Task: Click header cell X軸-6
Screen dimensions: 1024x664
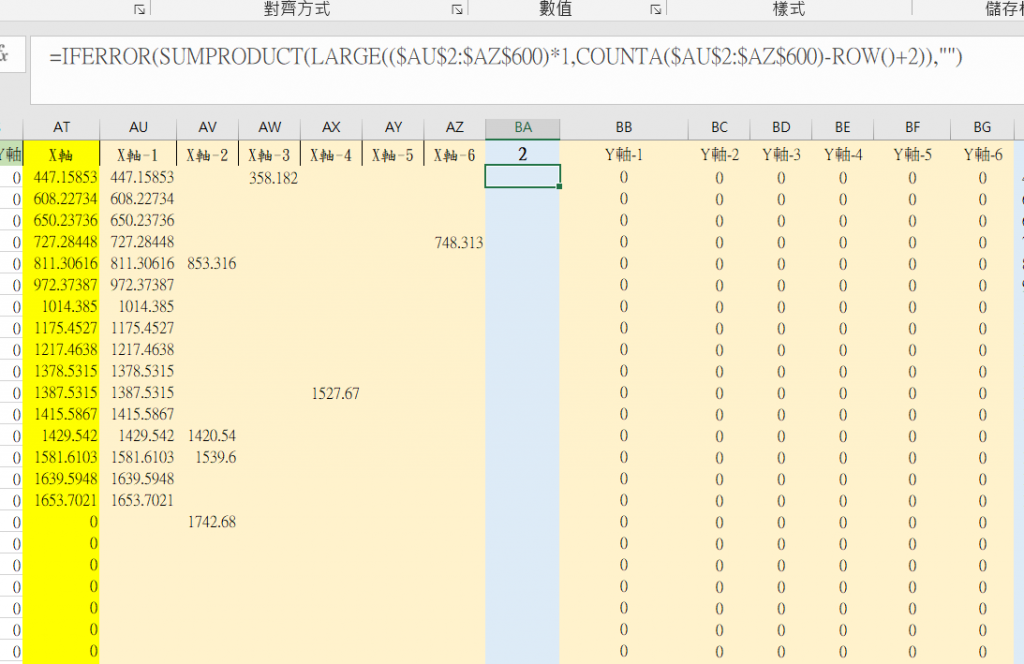Action: 455,155
